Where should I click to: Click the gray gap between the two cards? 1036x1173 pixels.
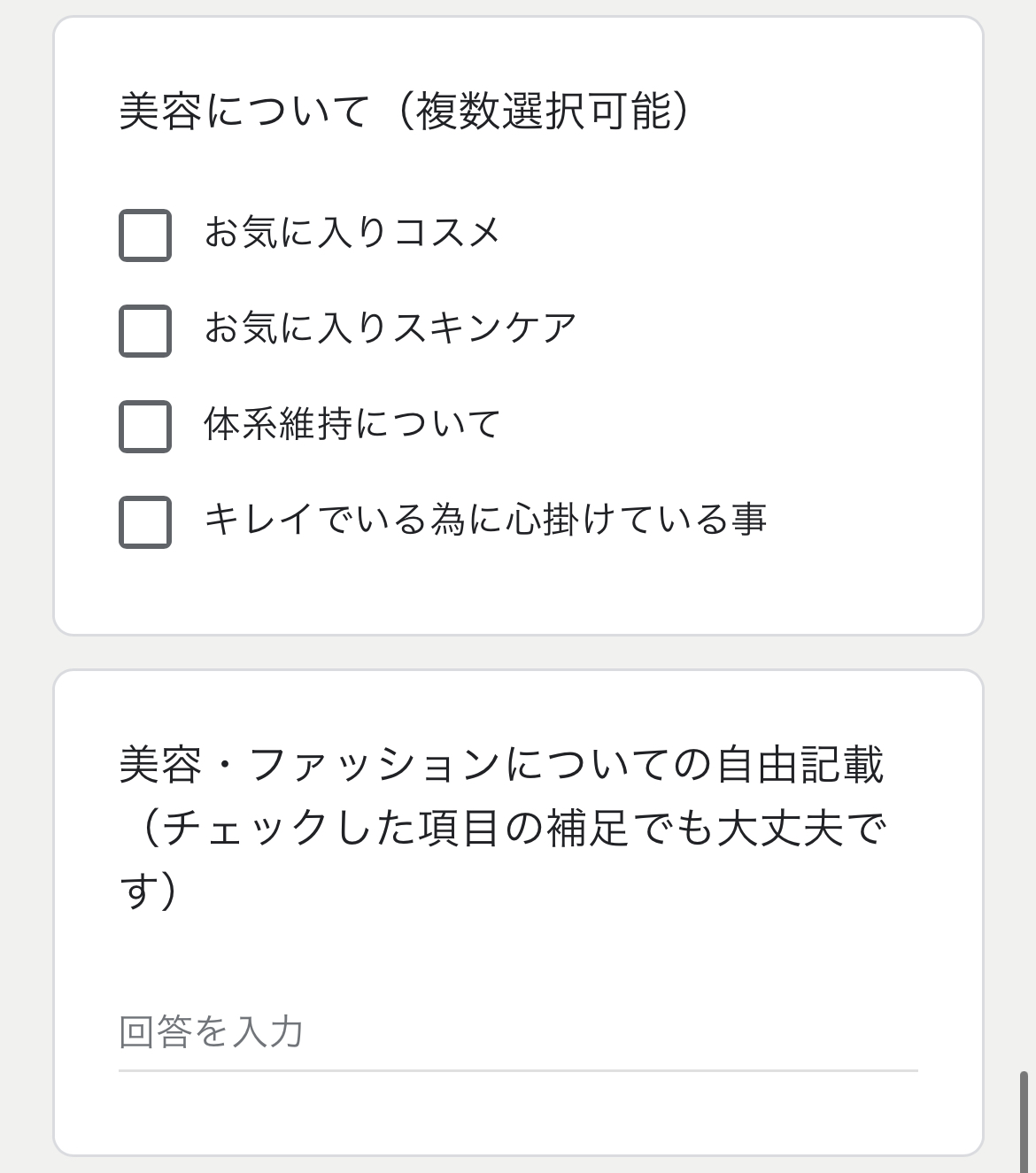[517, 652]
